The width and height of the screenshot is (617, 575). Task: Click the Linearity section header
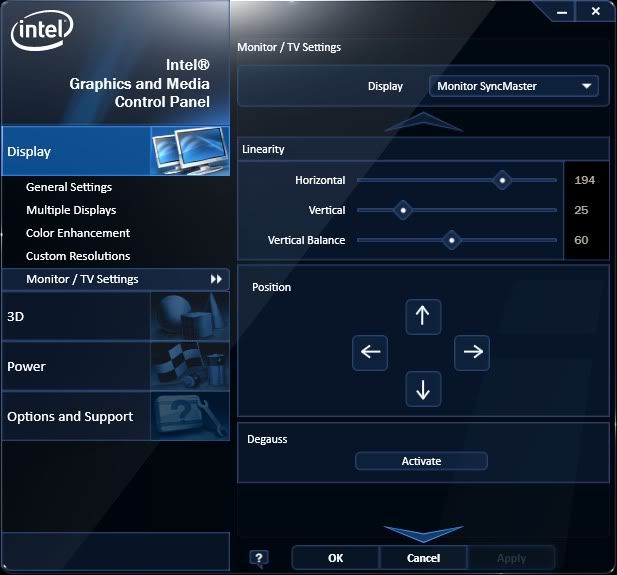pyautogui.click(x=423, y=149)
